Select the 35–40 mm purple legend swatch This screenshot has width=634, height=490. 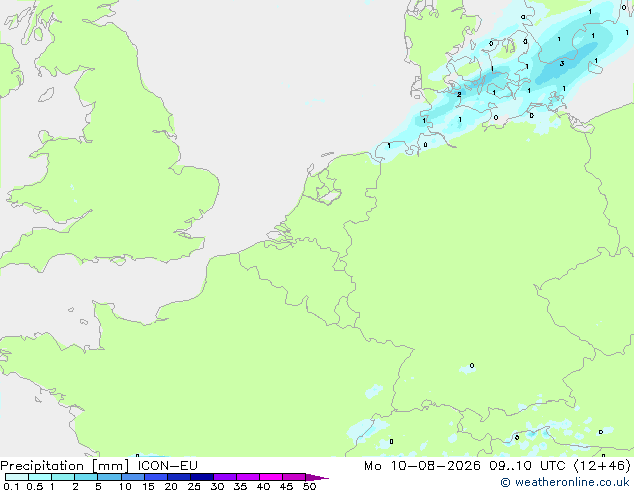click(x=248, y=477)
